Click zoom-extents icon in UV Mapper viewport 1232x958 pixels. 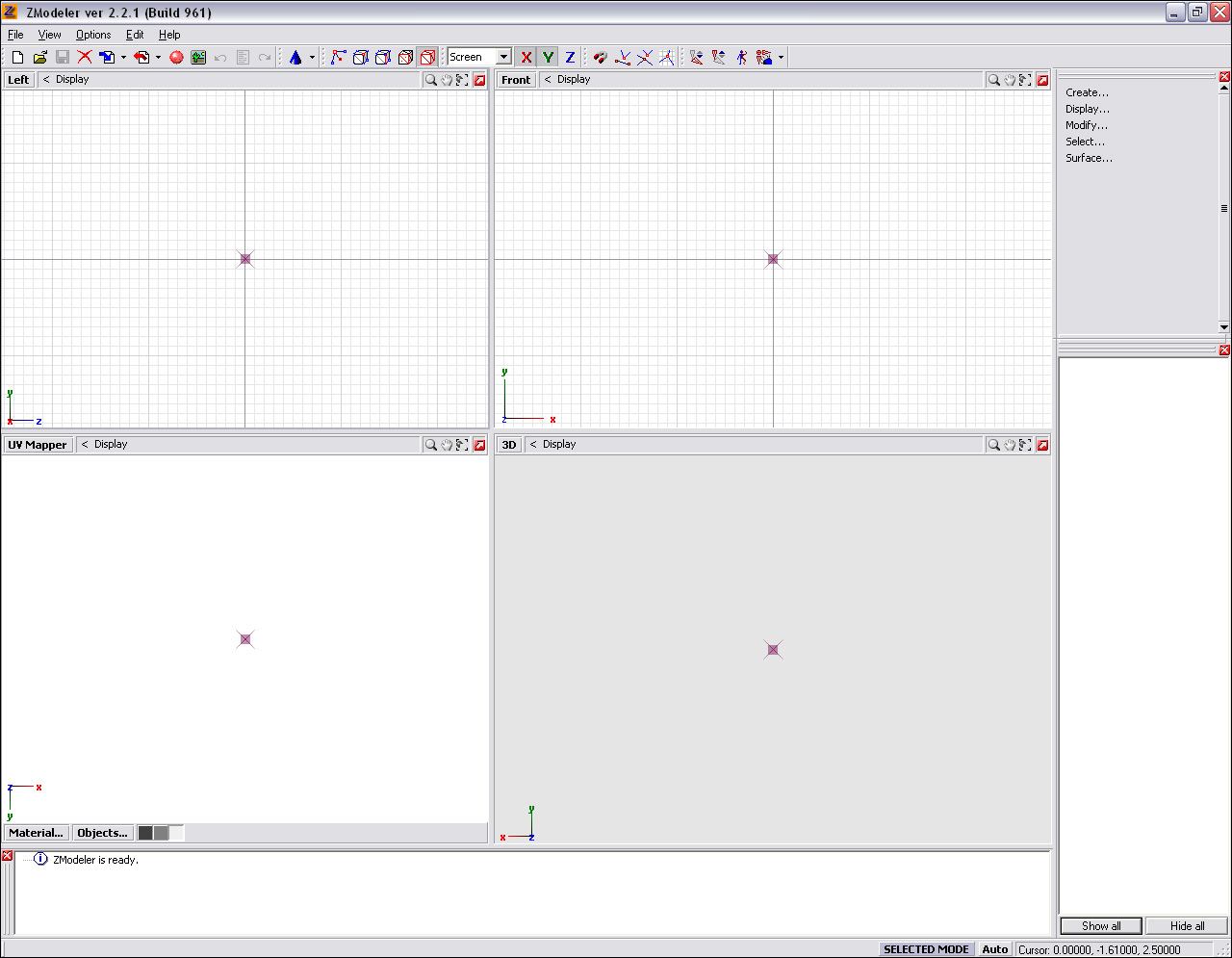point(462,445)
